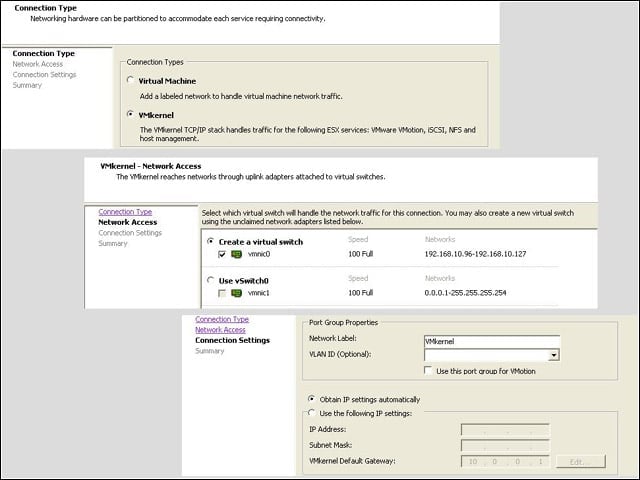Click the Network Label text field

[492, 341]
